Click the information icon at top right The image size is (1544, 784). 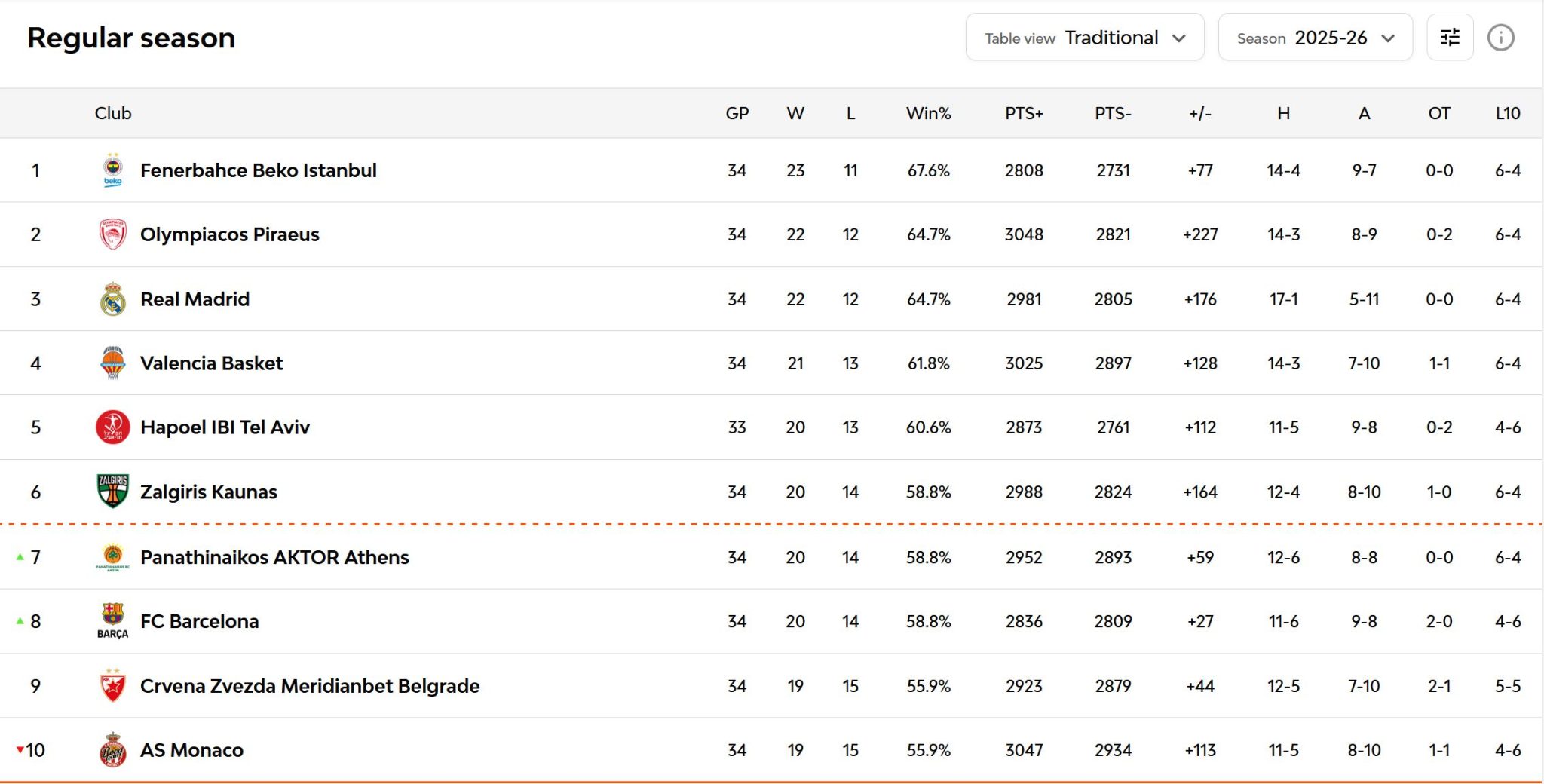tap(1500, 38)
